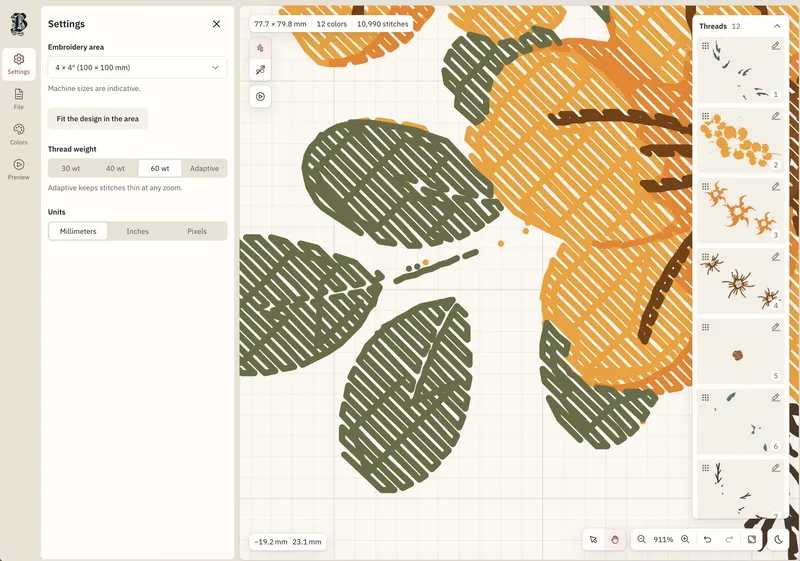Grab the drag handle of thread 2
This screenshot has width=800, height=561.
tap(706, 116)
